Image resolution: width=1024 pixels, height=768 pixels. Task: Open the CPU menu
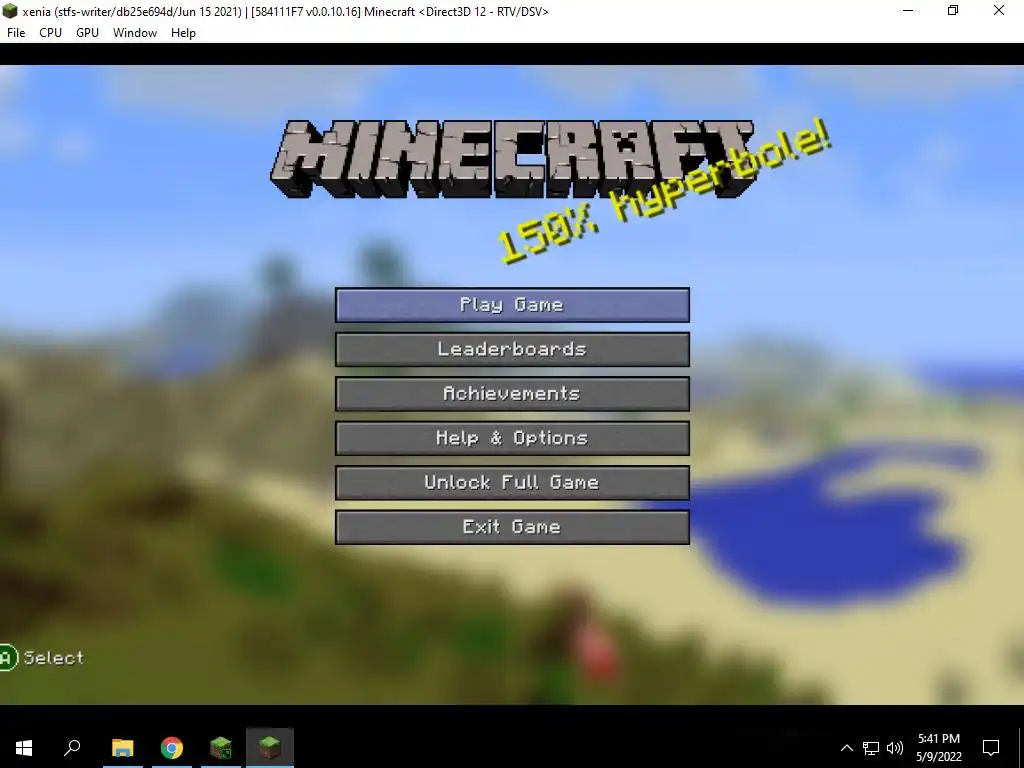coord(50,33)
